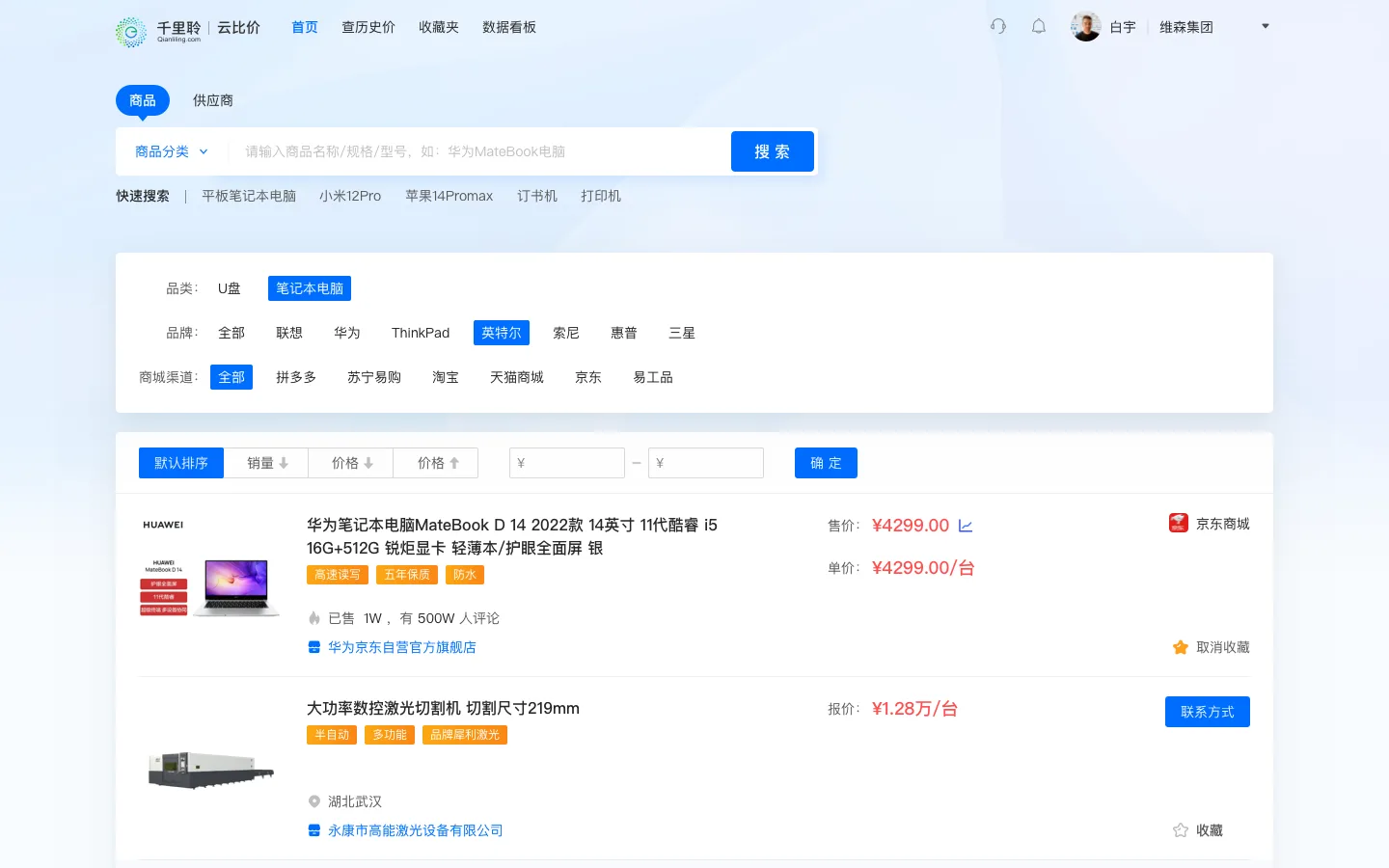This screenshot has width=1389, height=868.
Task: Open 数据看板 page
Action: point(509,27)
